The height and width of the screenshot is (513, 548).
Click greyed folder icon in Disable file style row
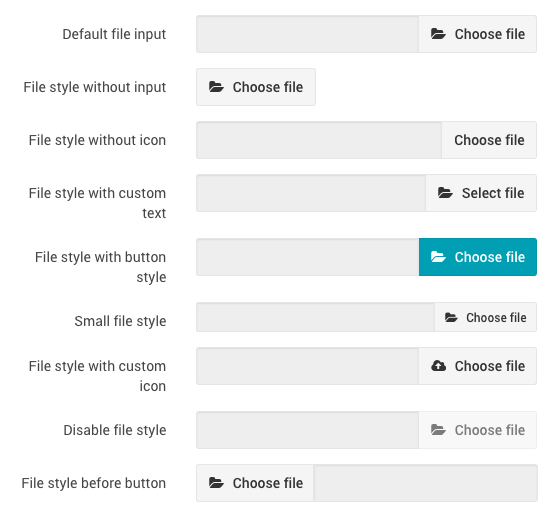[438, 430]
